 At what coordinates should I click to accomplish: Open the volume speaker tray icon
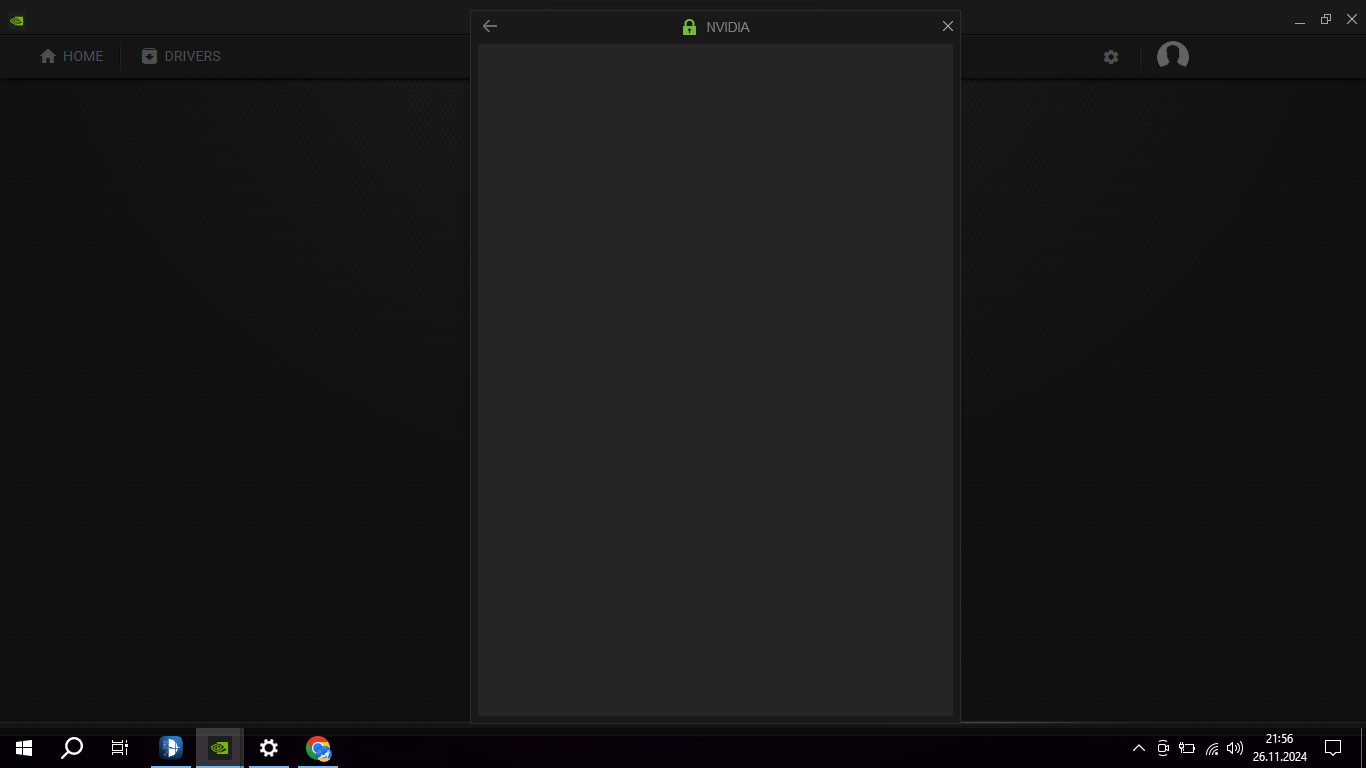click(x=1235, y=748)
